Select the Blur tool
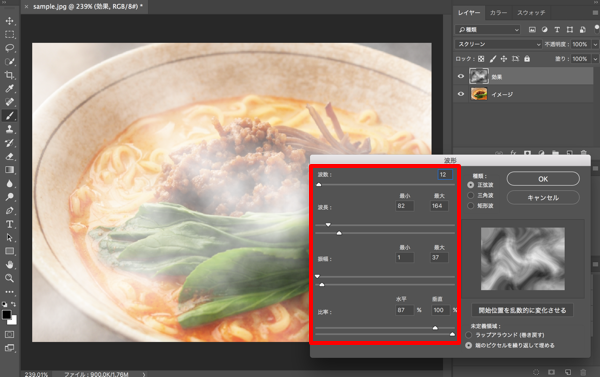The width and height of the screenshot is (600, 377). pyautogui.click(x=10, y=183)
